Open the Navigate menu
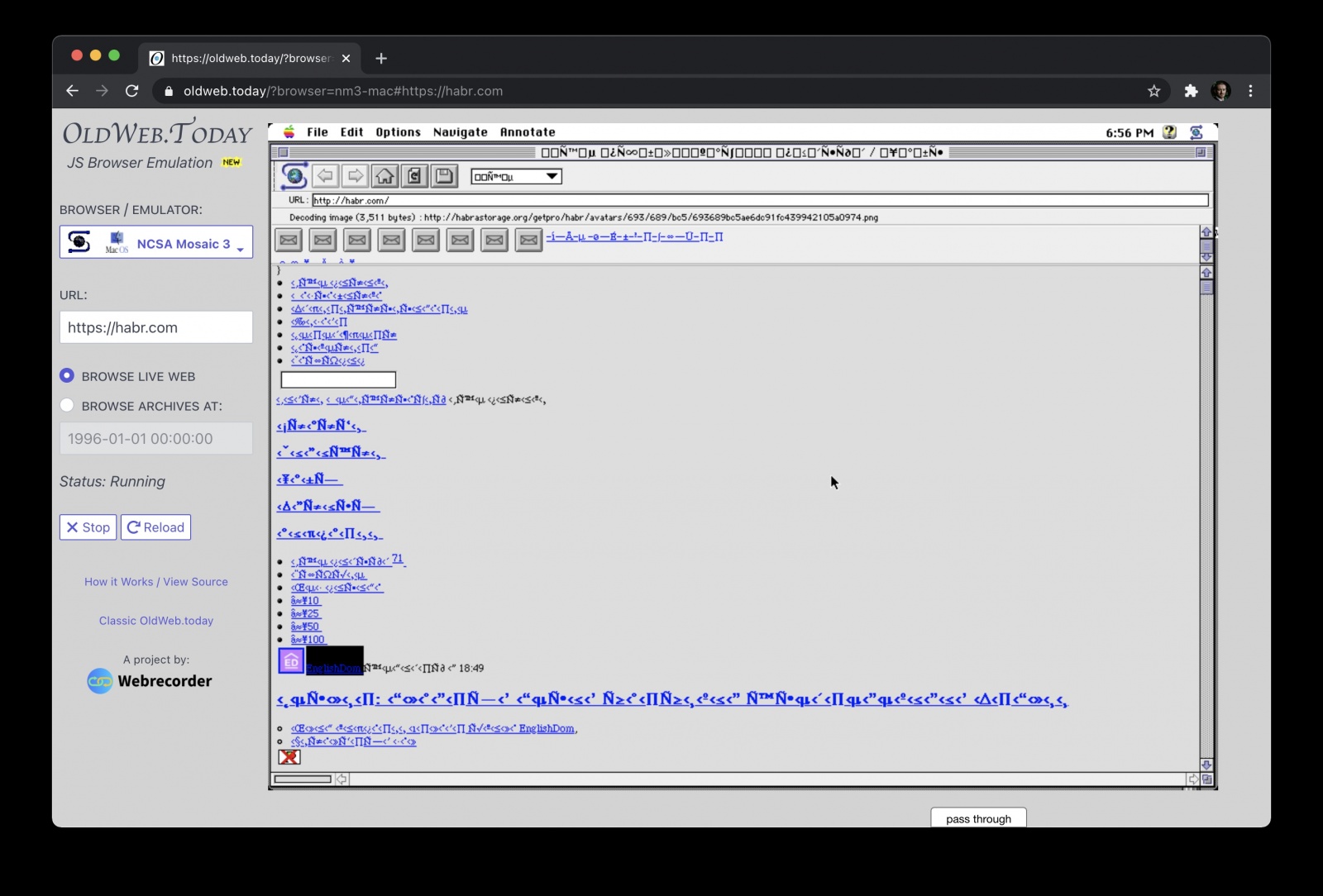Image resolution: width=1323 pixels, height=896 pixels. [461, 132]
